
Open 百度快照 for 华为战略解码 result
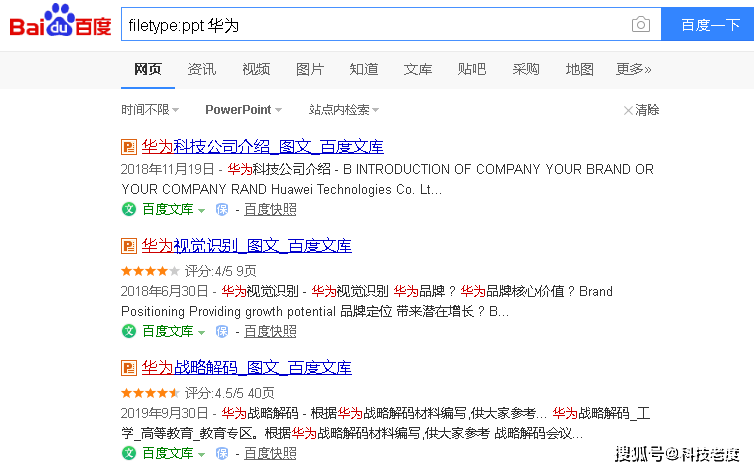(x=270, y=454)
